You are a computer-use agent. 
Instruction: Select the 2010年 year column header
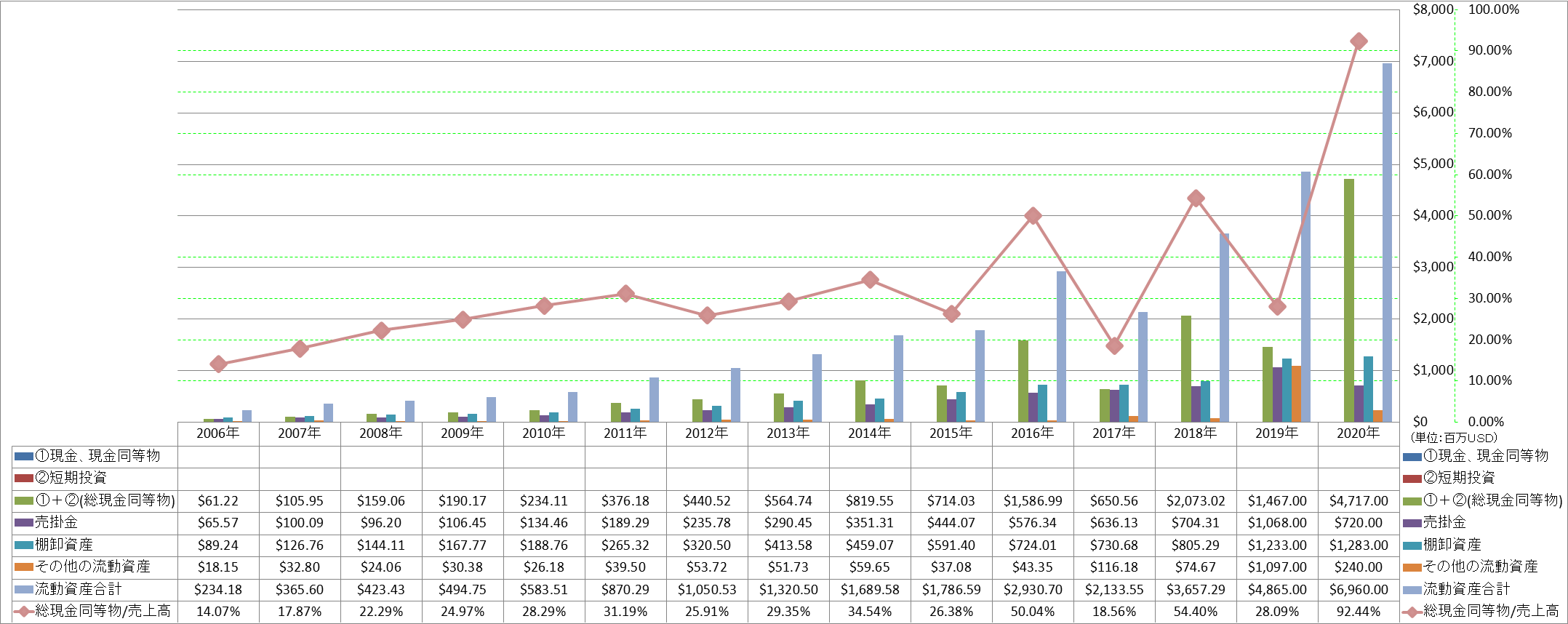tap(544, 433)
